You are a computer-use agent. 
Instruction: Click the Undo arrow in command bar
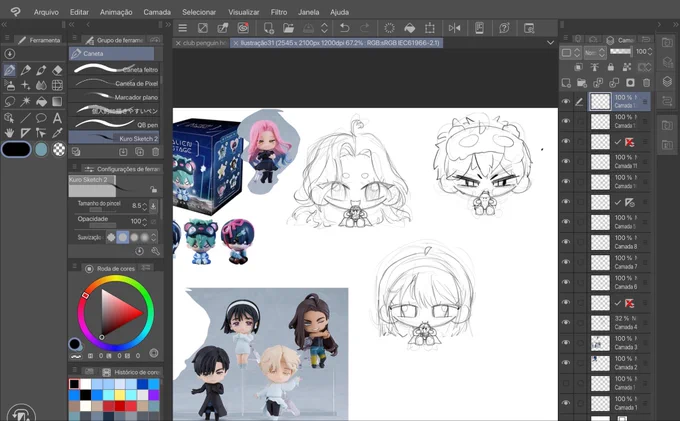point(345,28)
